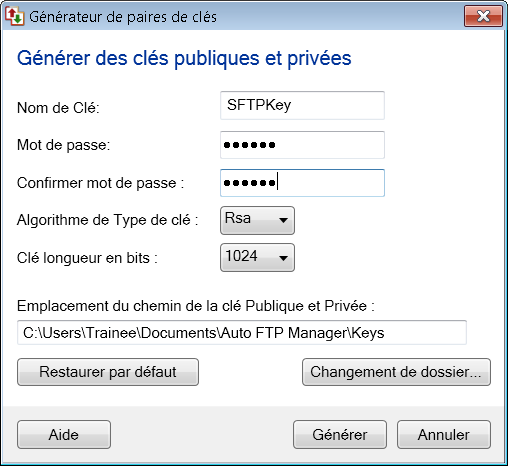Open help with the Aide button
This screenshot has width=508, height=466.
(x=64, y=435)
